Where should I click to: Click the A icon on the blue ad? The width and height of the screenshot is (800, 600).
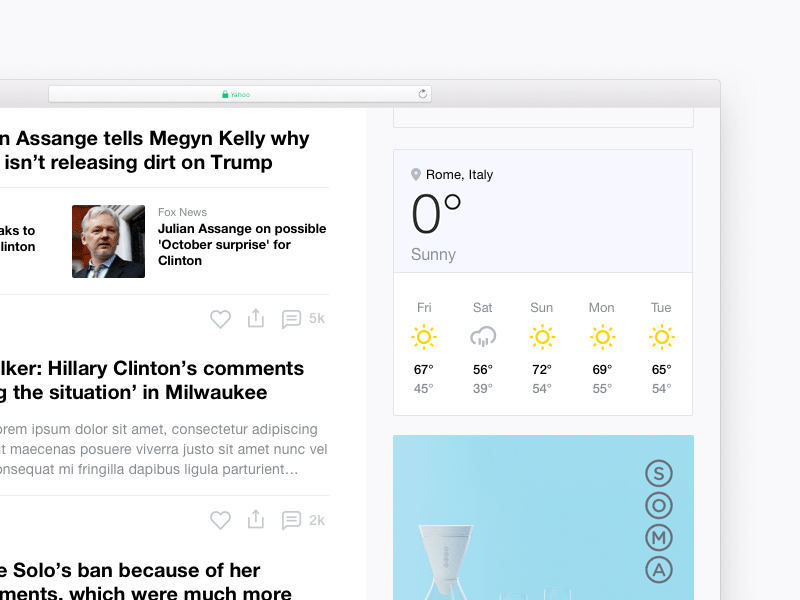[x=659, y=570]
